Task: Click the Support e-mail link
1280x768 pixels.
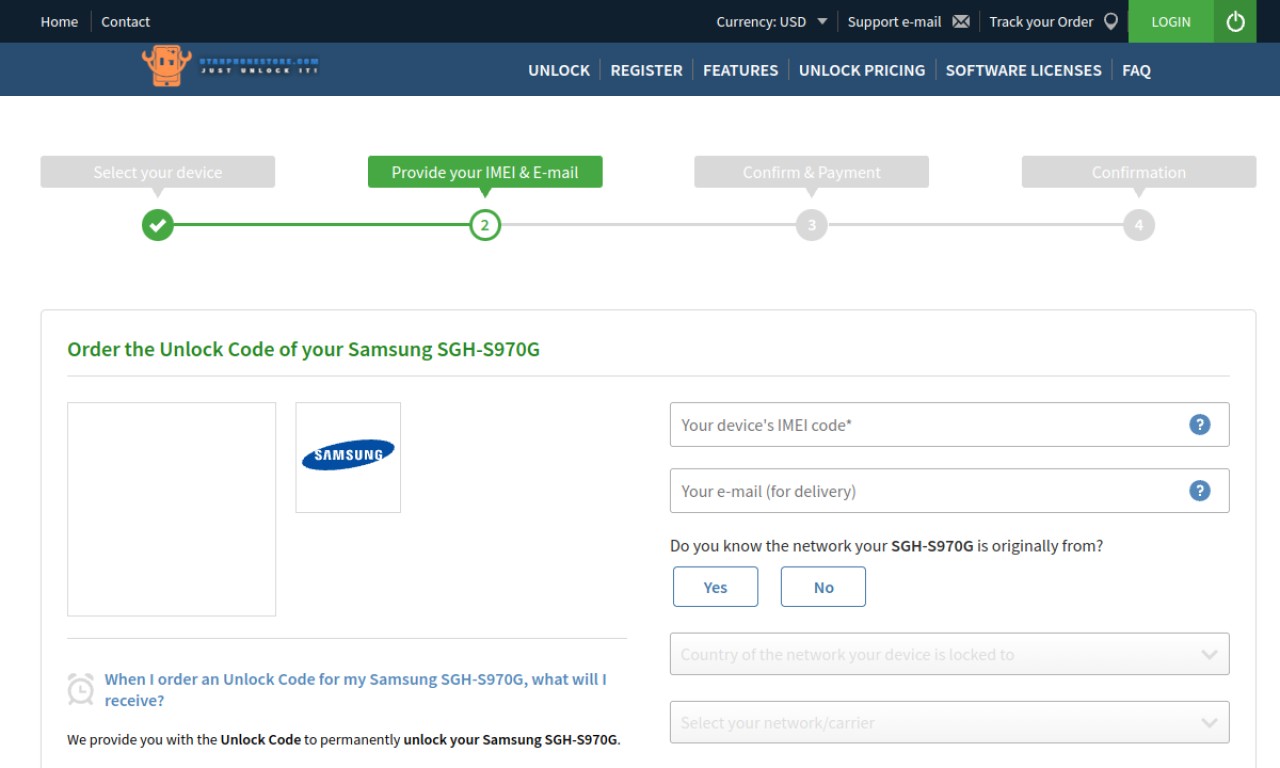Action: [x=894, y=21]
